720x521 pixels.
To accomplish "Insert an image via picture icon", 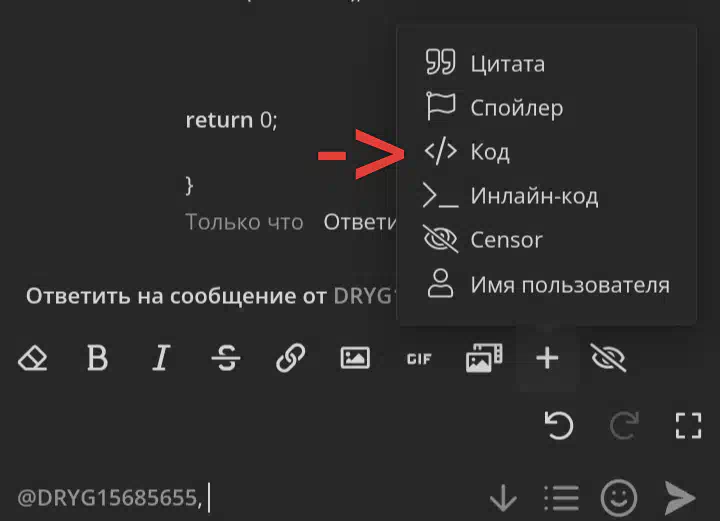I will coord(355,358).
